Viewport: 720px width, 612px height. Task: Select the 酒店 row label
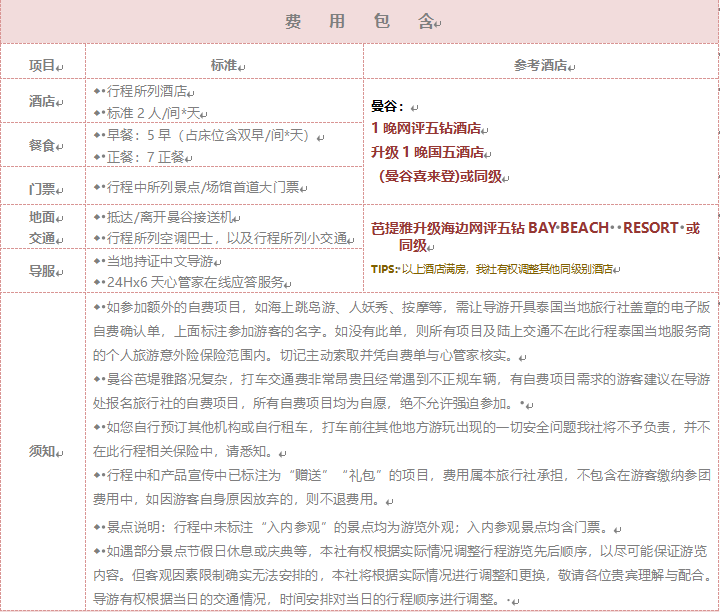pyautogui.click(x=43, y=101)
